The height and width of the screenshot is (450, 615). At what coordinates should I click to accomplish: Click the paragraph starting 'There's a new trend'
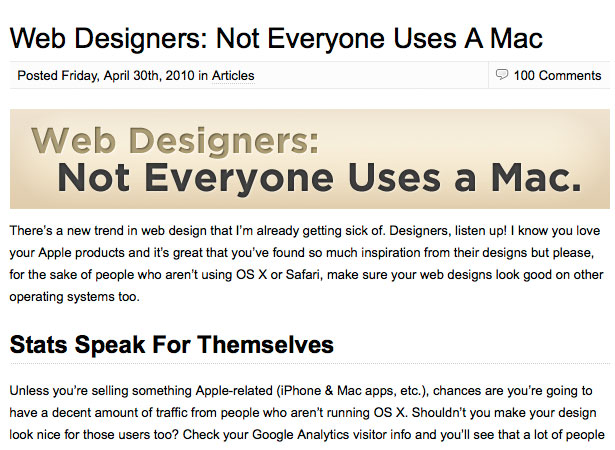306,263
